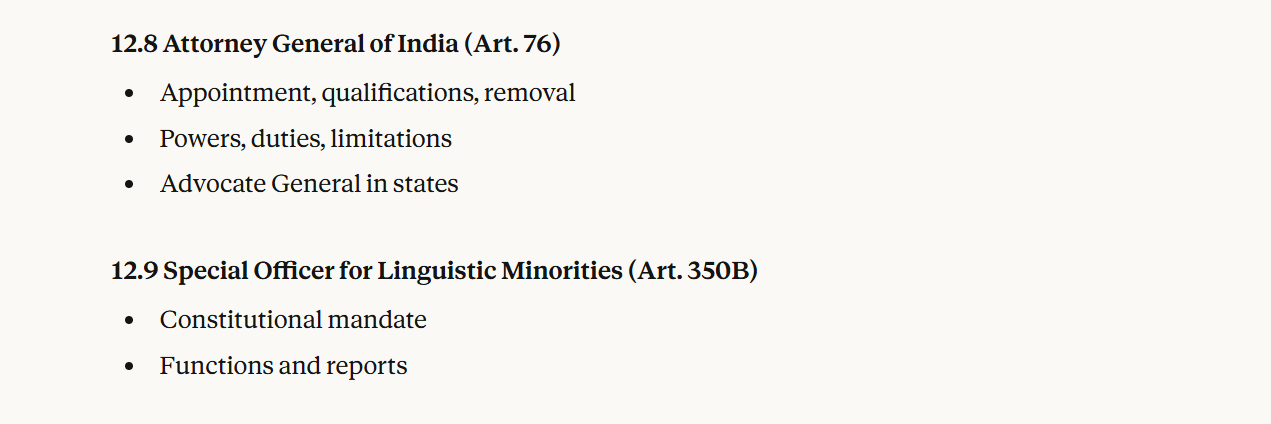Click the section number '12.8'

click(134, 44)
